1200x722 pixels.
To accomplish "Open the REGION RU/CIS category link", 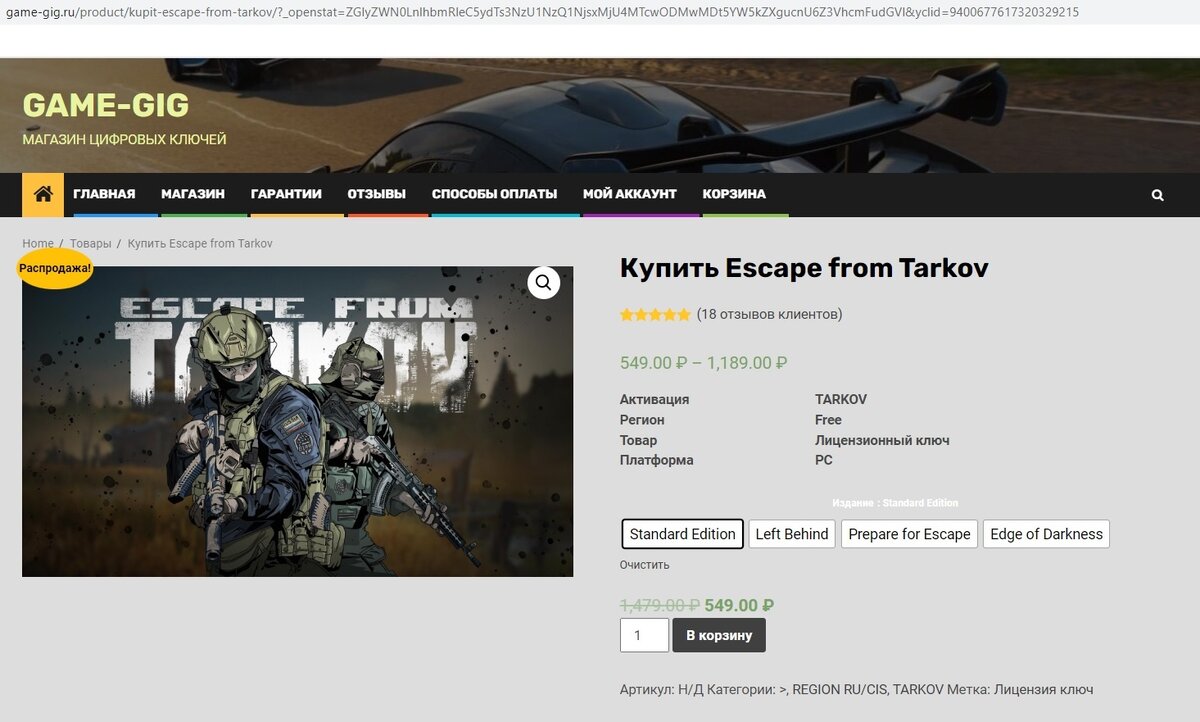I will point(838,689).
